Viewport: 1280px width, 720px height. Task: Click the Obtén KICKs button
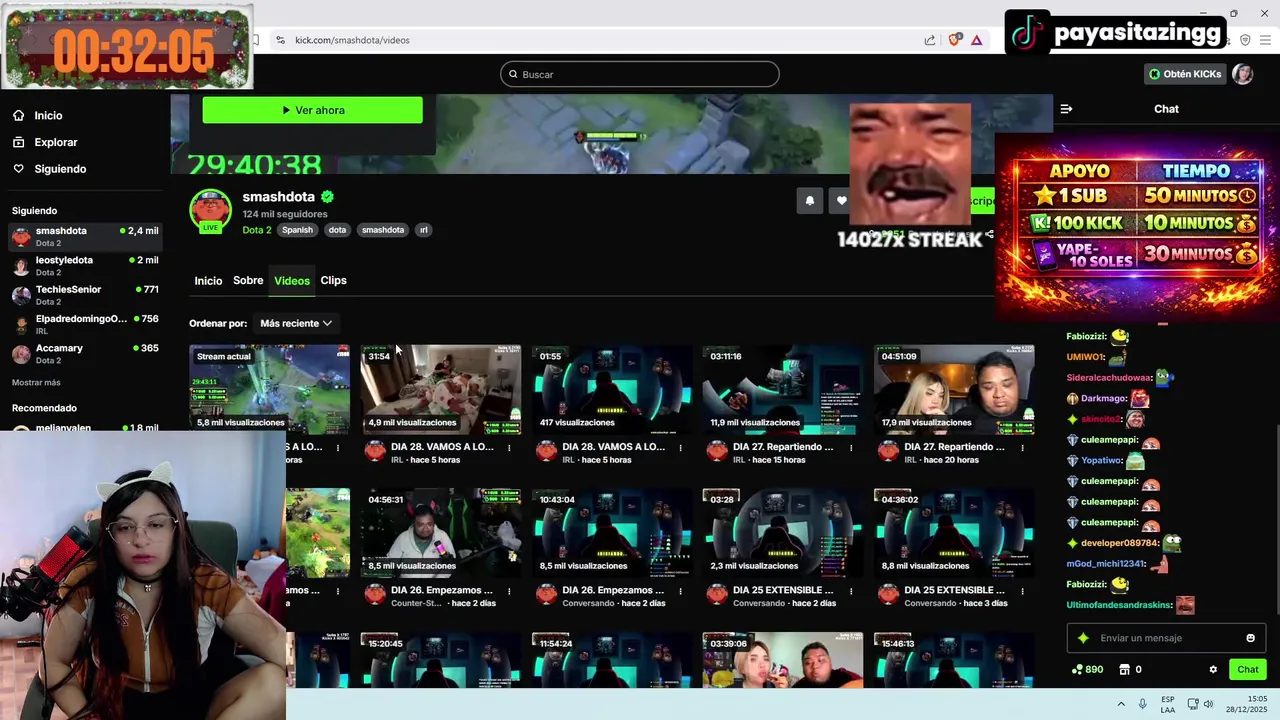(1186, 74)
